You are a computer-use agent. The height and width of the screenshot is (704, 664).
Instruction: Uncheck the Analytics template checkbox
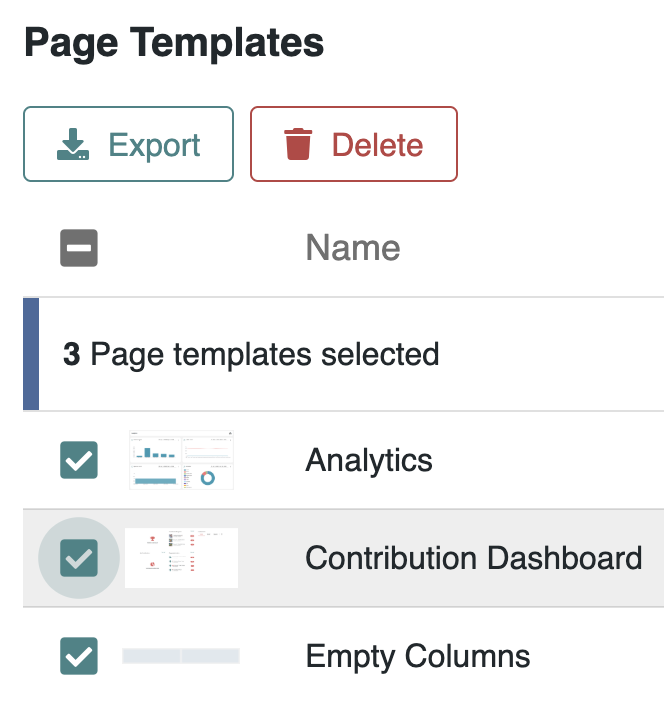point(79,460)
